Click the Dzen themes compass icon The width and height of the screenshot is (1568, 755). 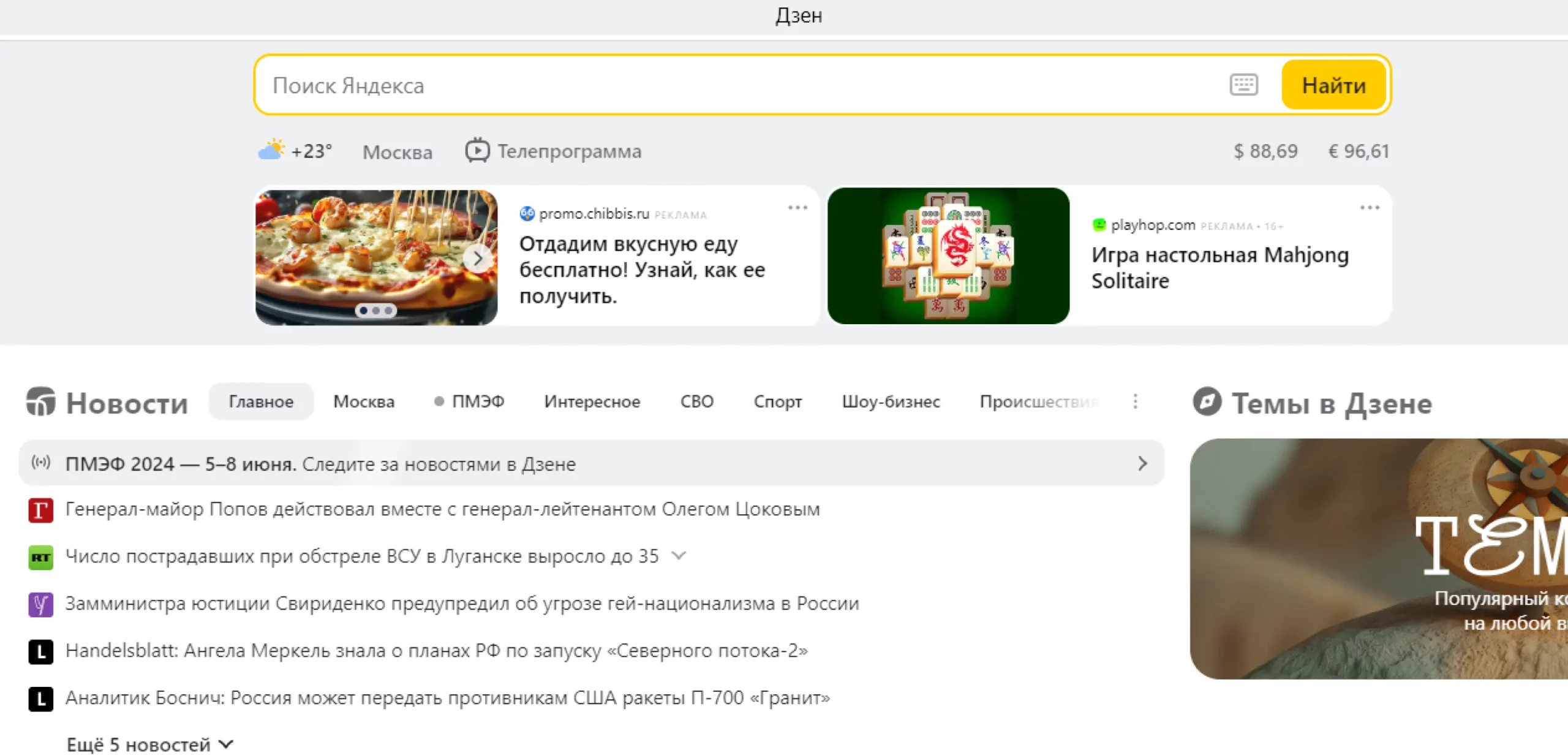pos(1207,402)
